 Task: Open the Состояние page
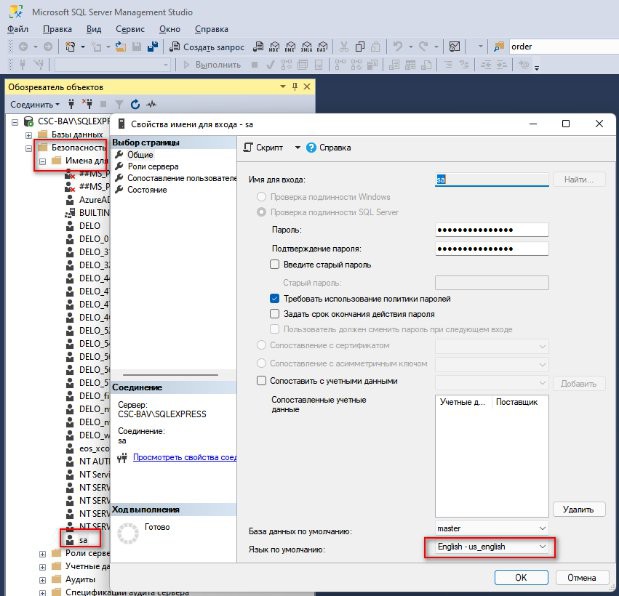147,189
